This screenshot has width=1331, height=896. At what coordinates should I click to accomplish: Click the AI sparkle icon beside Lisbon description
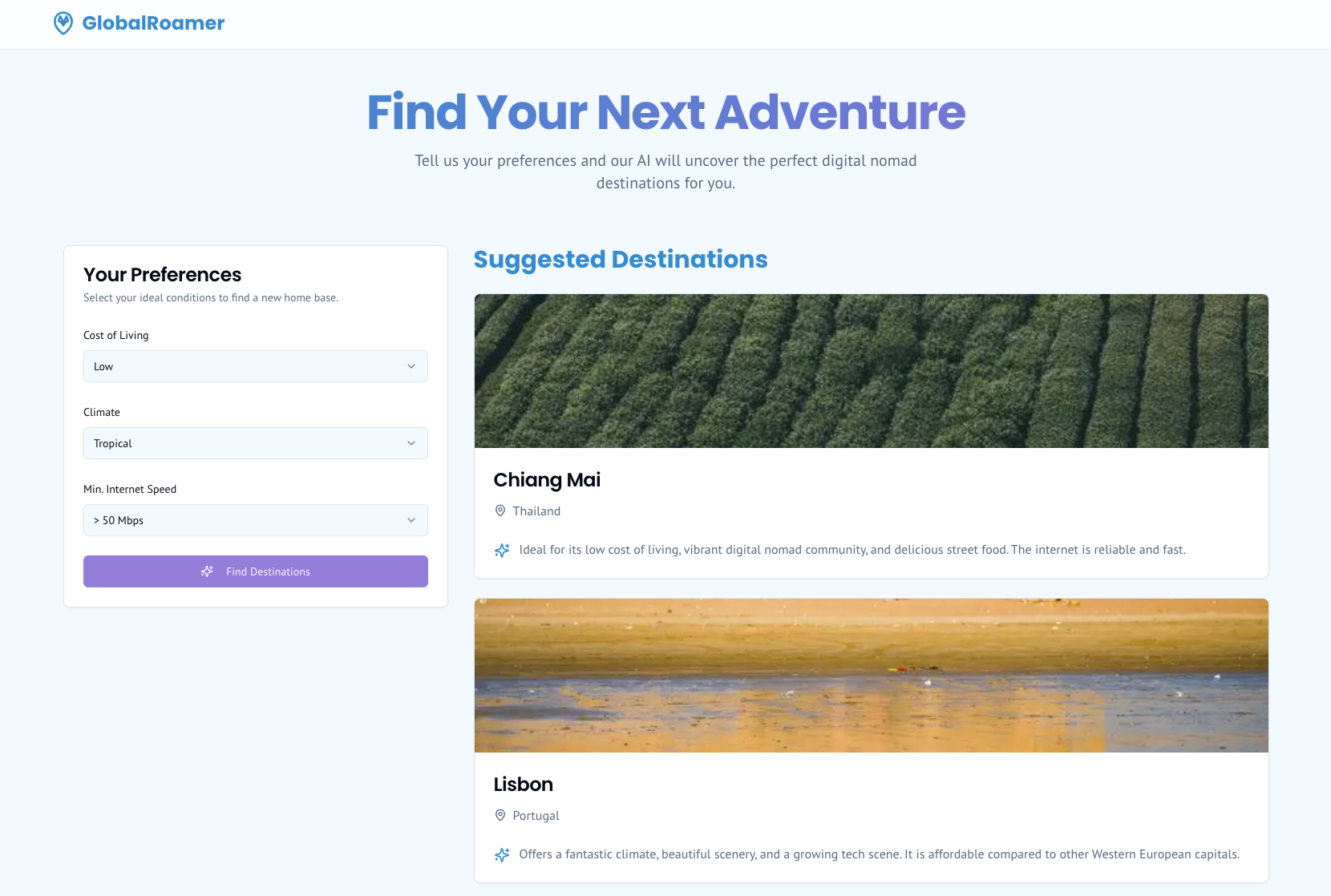coord(502,854)
